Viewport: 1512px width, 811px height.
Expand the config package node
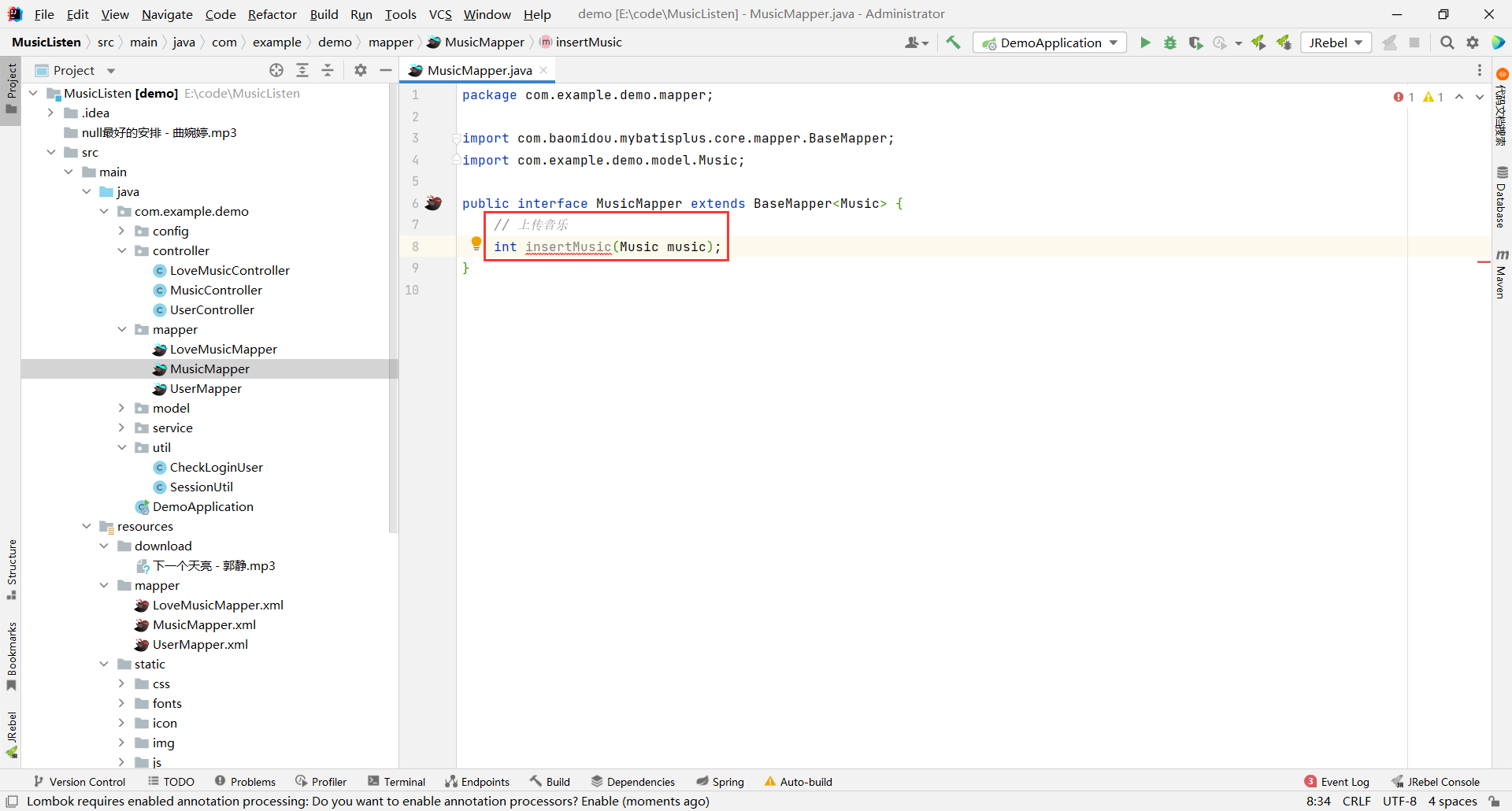tap(122, 231)
